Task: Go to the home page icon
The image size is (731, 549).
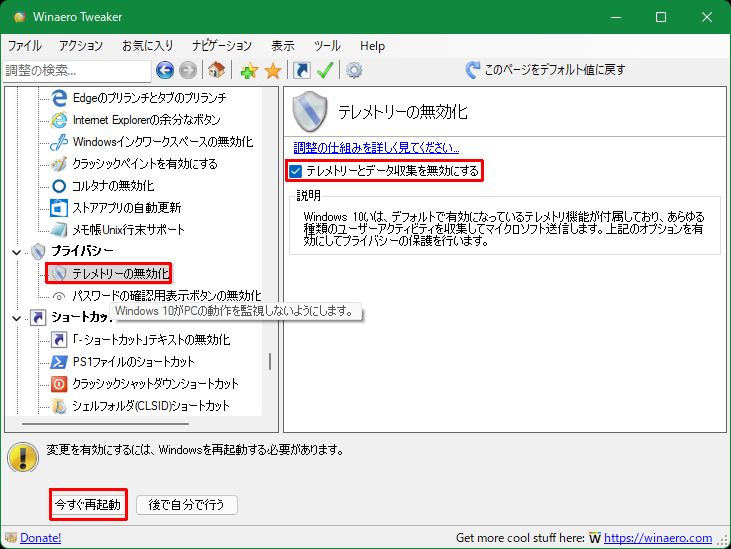Action: pyautogui.click(x=217, y=70)
